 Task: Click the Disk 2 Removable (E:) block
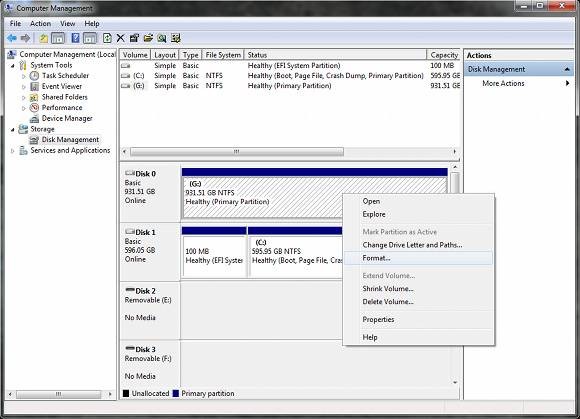pyautogui.click(x=150, y=310)
